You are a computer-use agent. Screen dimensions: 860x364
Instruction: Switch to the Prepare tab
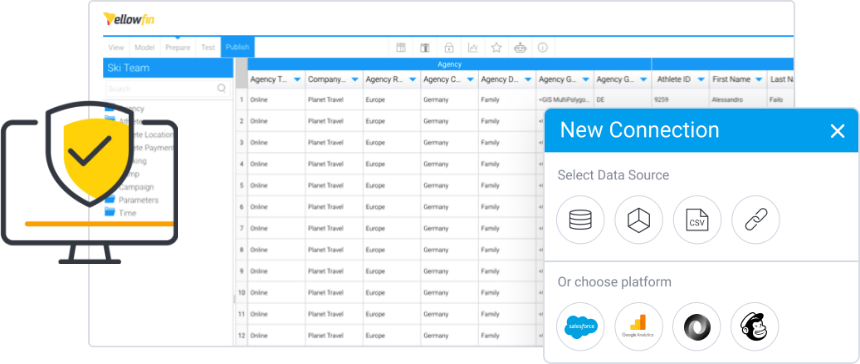click(178, 48)
